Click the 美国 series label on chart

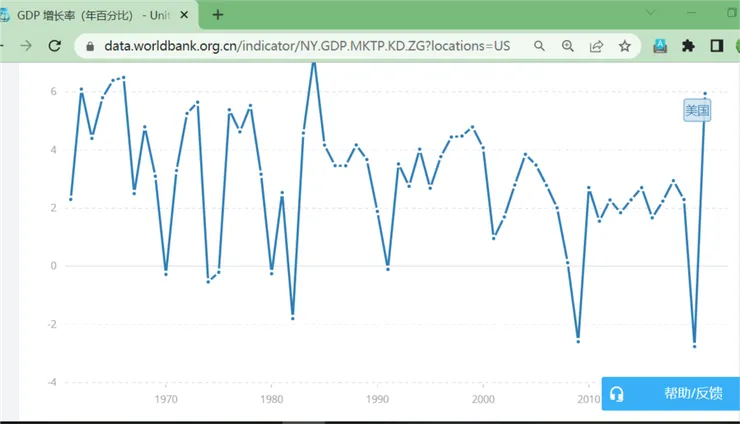(x=697, y=111)
